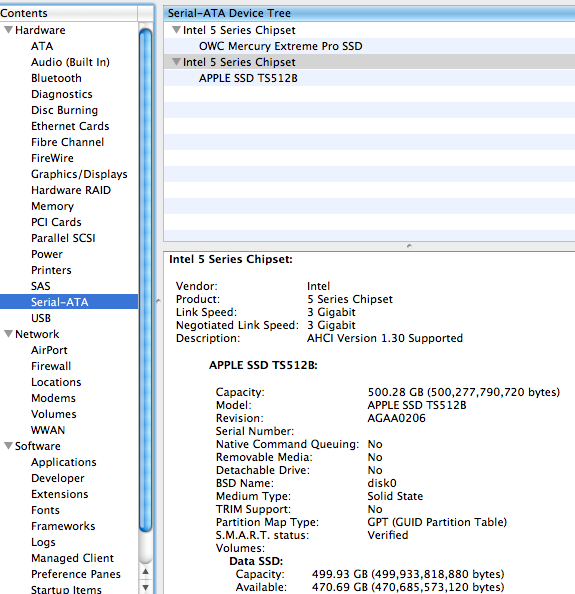
Task: Click the S.M.A.R.T. status Verified value
Action: [388, 535]
